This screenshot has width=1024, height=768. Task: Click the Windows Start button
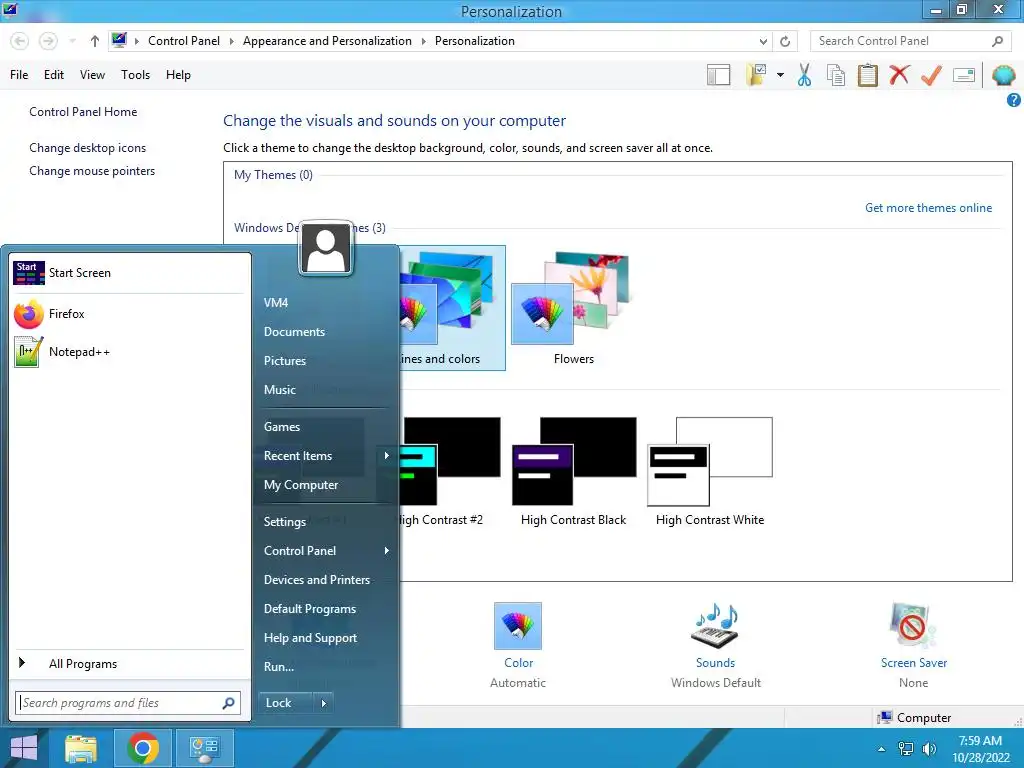24,748
